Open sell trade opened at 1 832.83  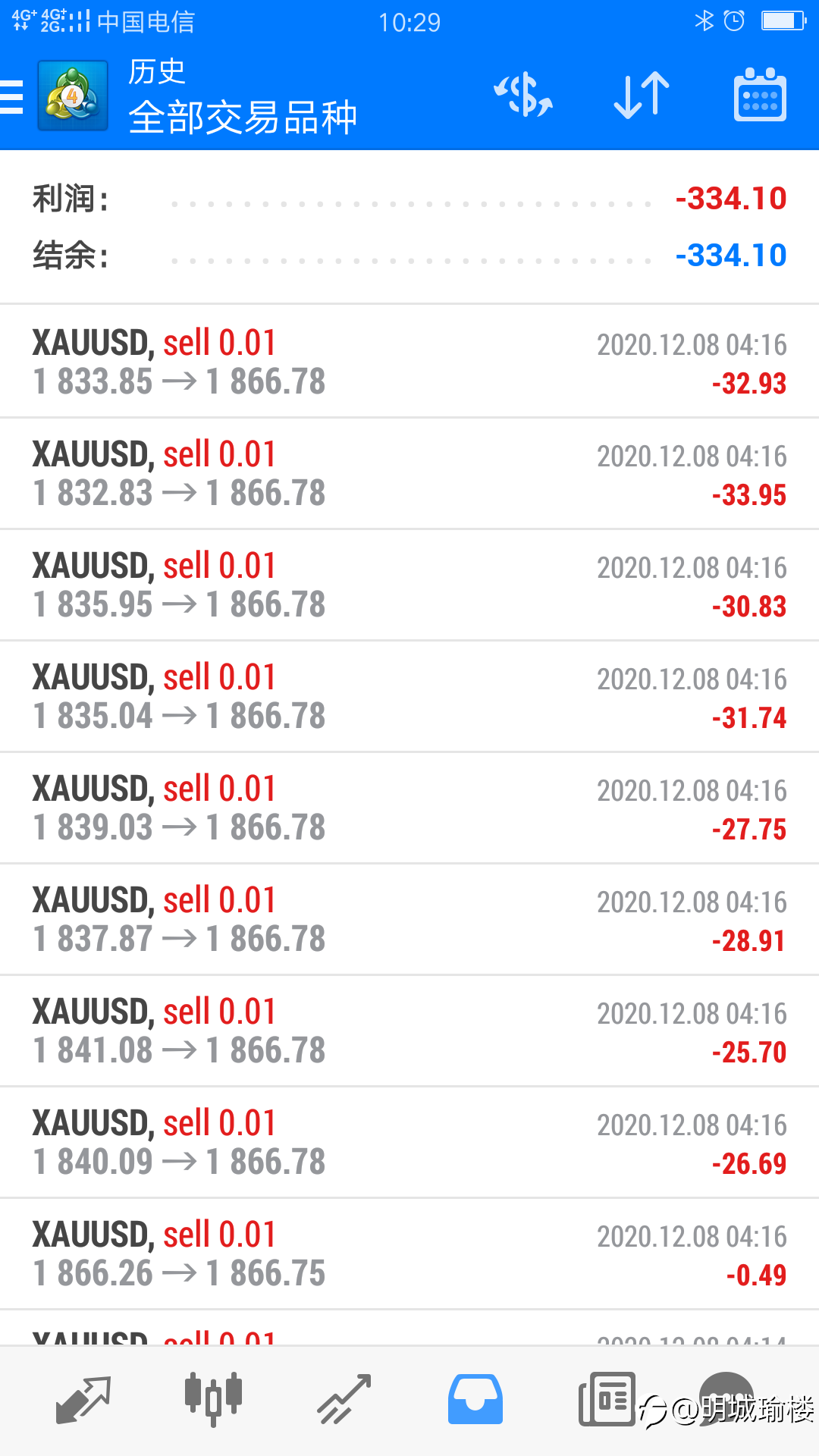tap(409, 473)
